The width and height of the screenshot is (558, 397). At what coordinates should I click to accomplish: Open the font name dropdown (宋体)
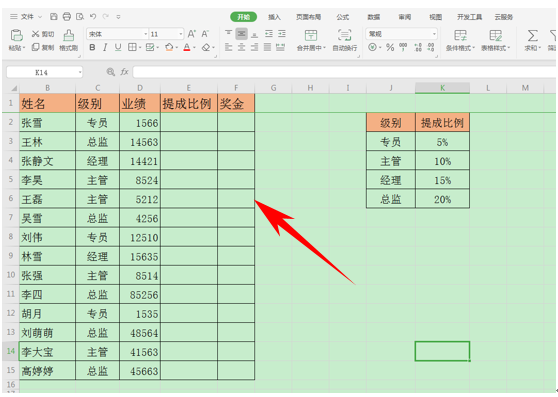146,34
